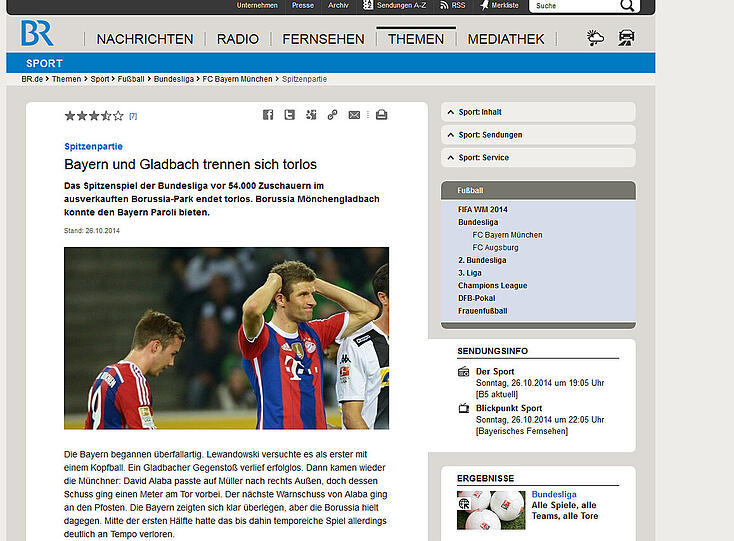Copy the article permalink icon

coord(332,115)
